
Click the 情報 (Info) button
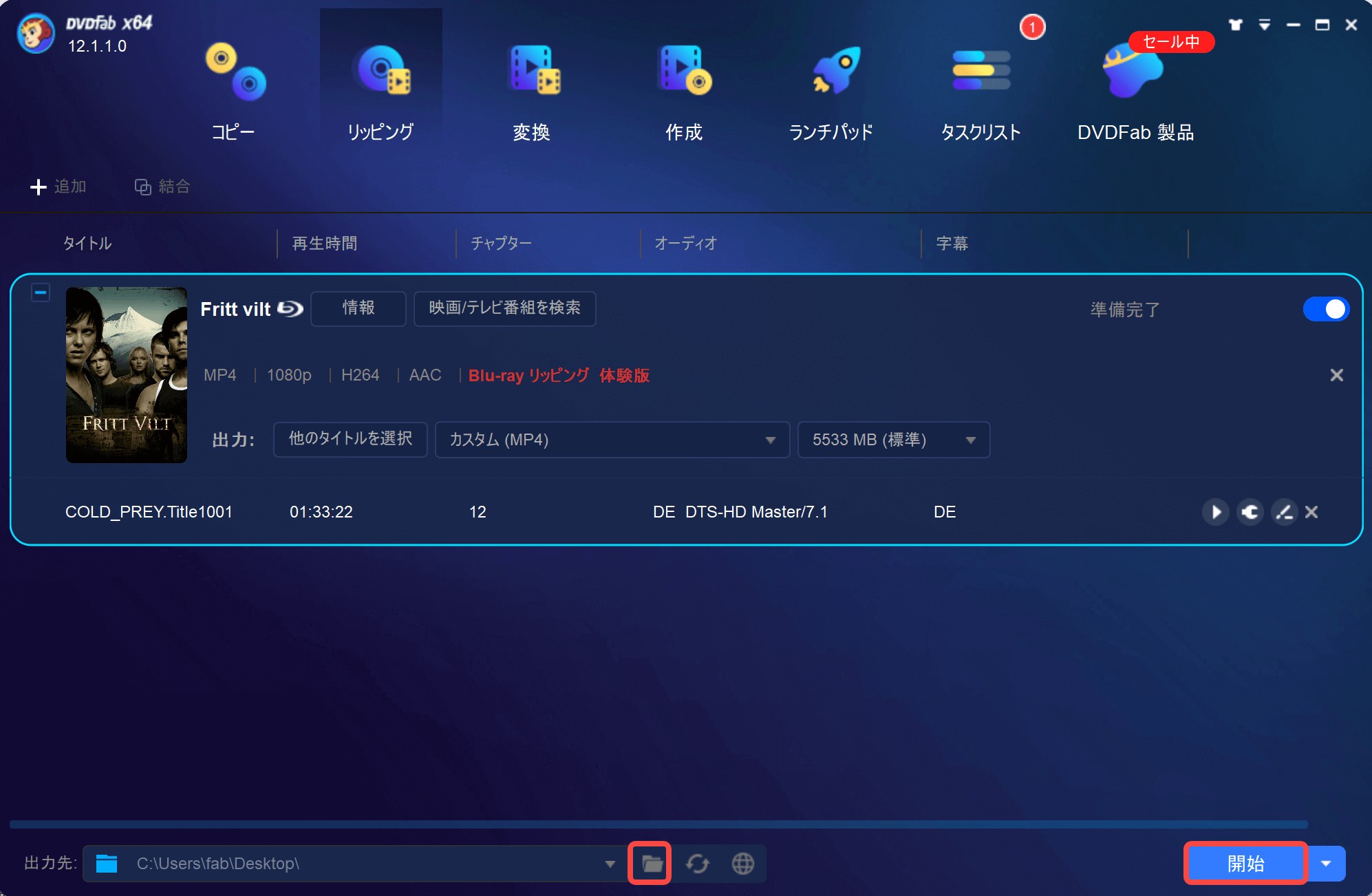tap(358, 308)
